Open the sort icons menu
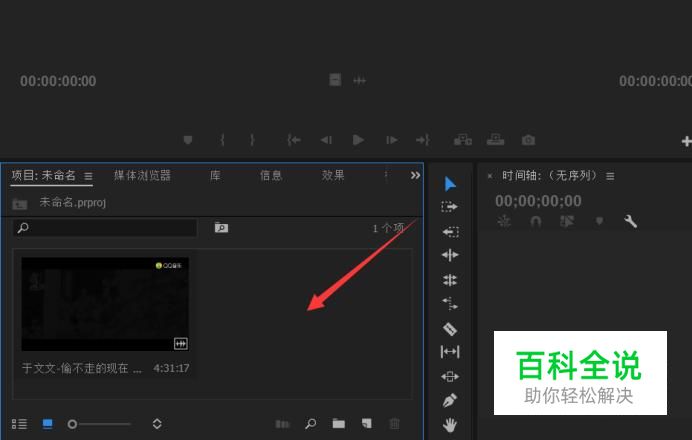The height and width of the screenshot is (440, 692). point(157,424)
